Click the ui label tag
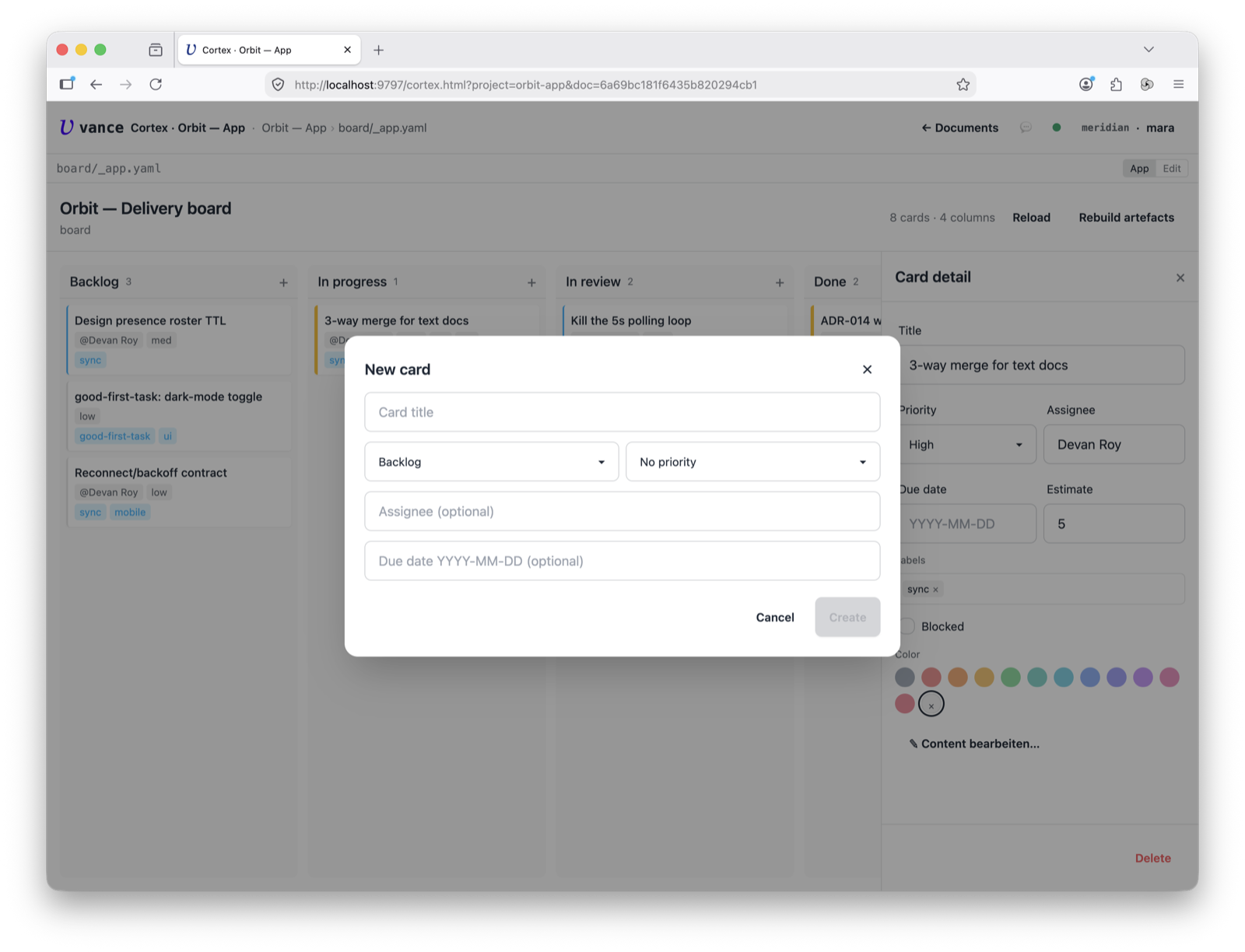Viewport: 1245px width, 952px height. coord(167,436)
